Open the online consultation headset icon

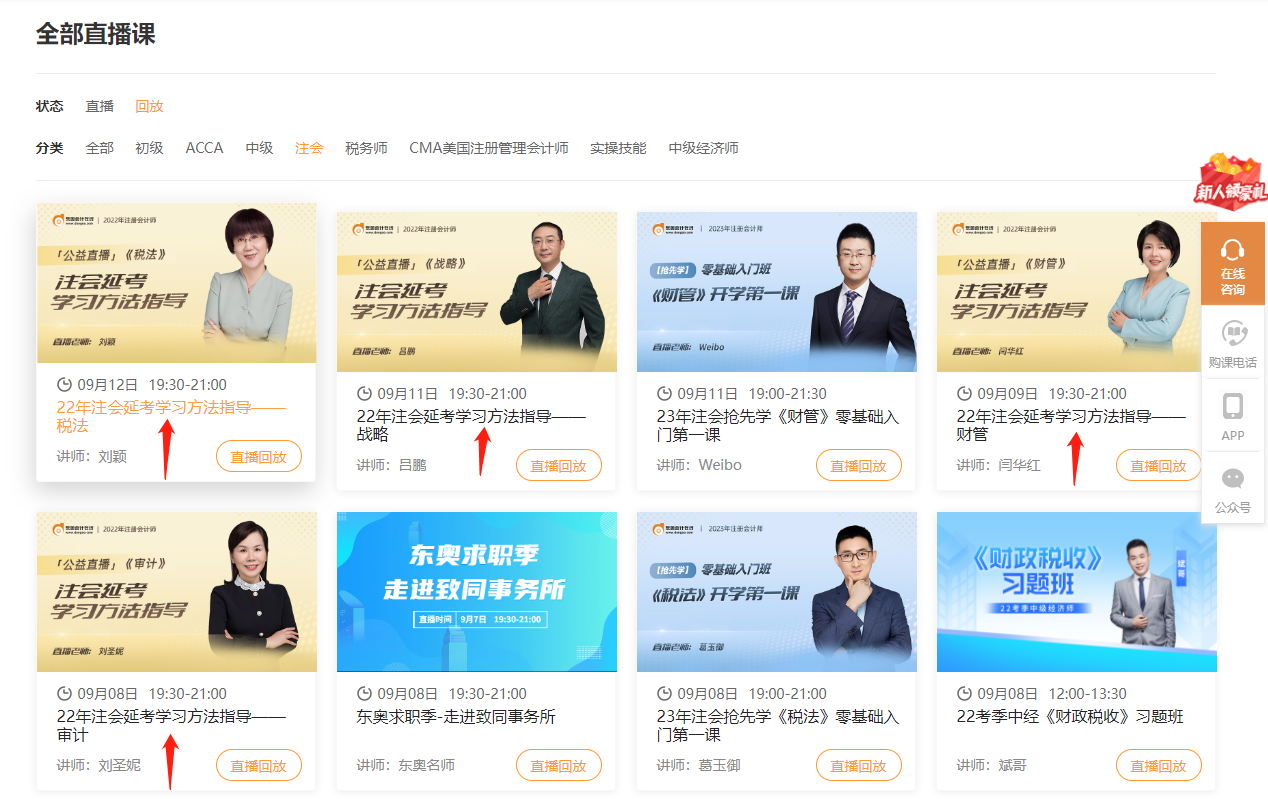(x=1232, y=251)
